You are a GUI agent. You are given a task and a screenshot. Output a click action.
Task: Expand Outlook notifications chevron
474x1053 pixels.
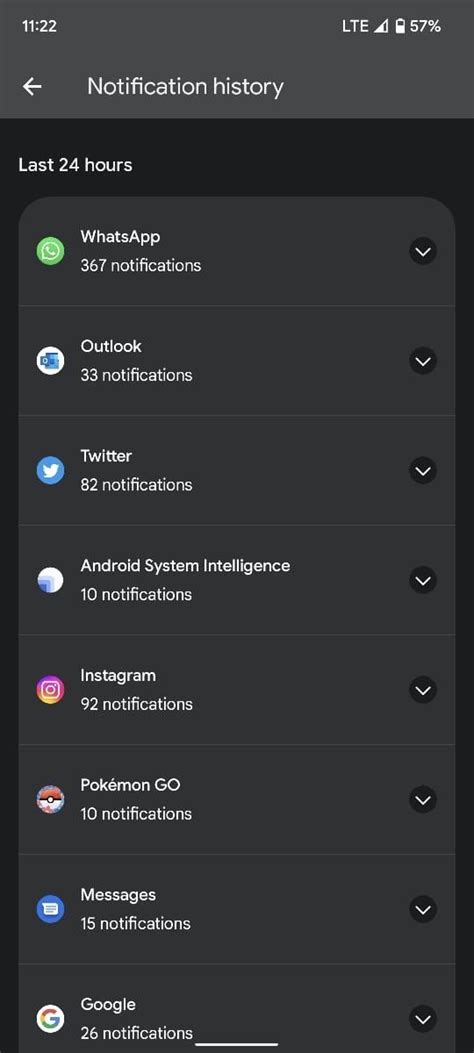[x=423, y=361]
